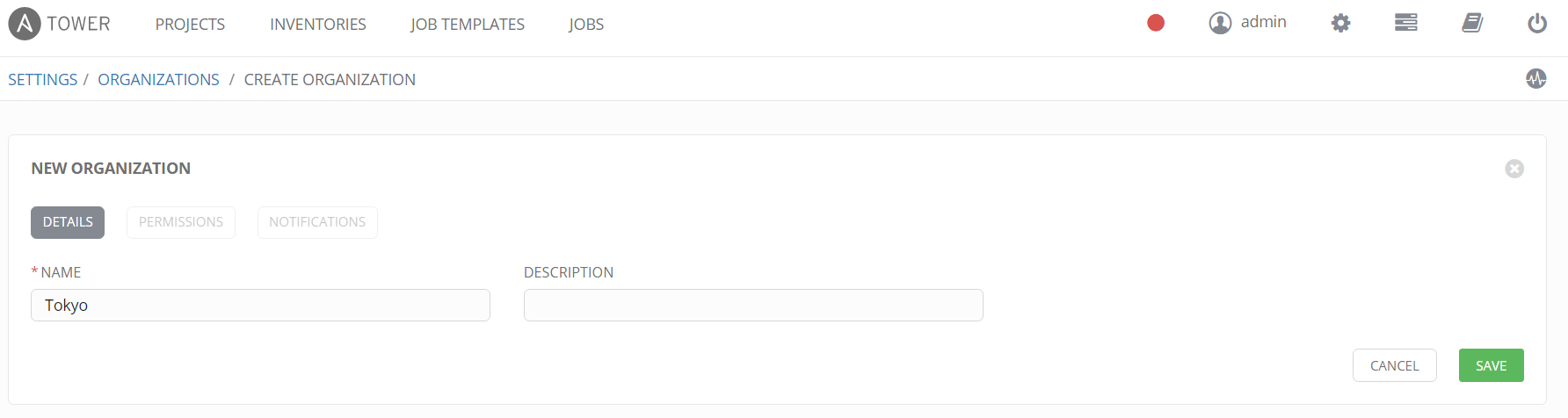Log out using the power icon
1568x418 pixels.
[x=1537, y=23]
